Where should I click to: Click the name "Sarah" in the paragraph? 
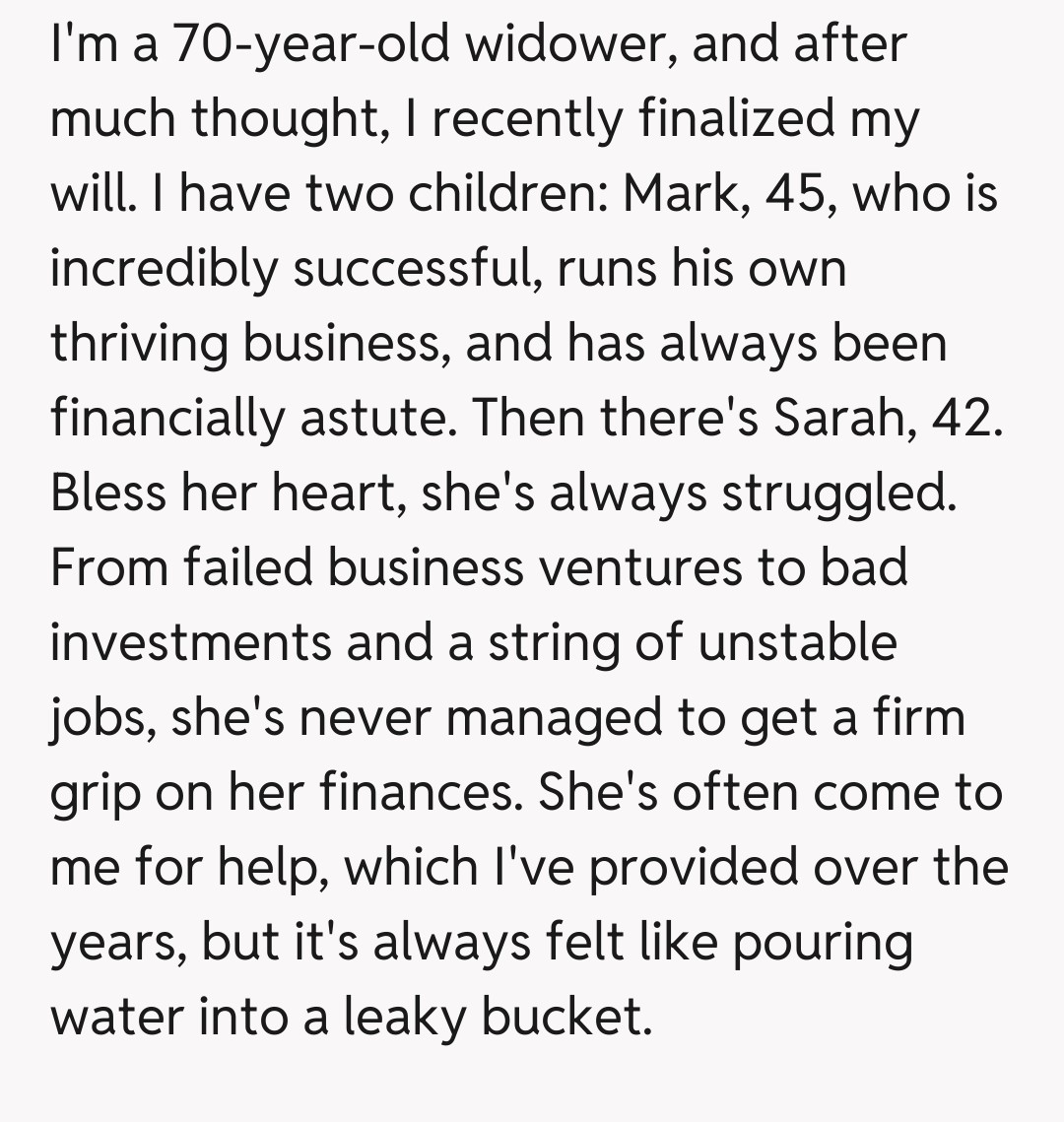coord(841,418)
